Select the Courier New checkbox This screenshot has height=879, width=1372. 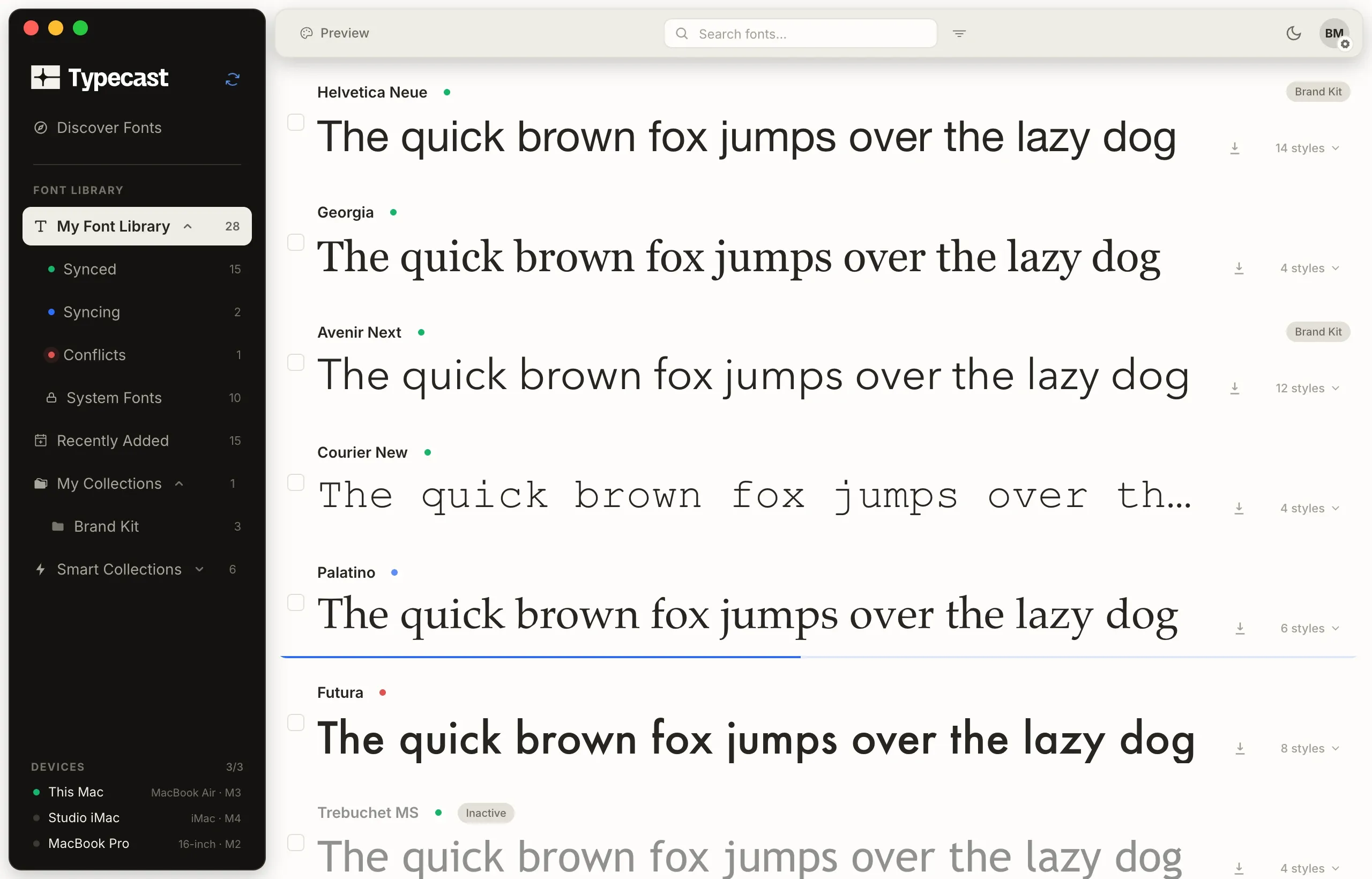(296, 482)
